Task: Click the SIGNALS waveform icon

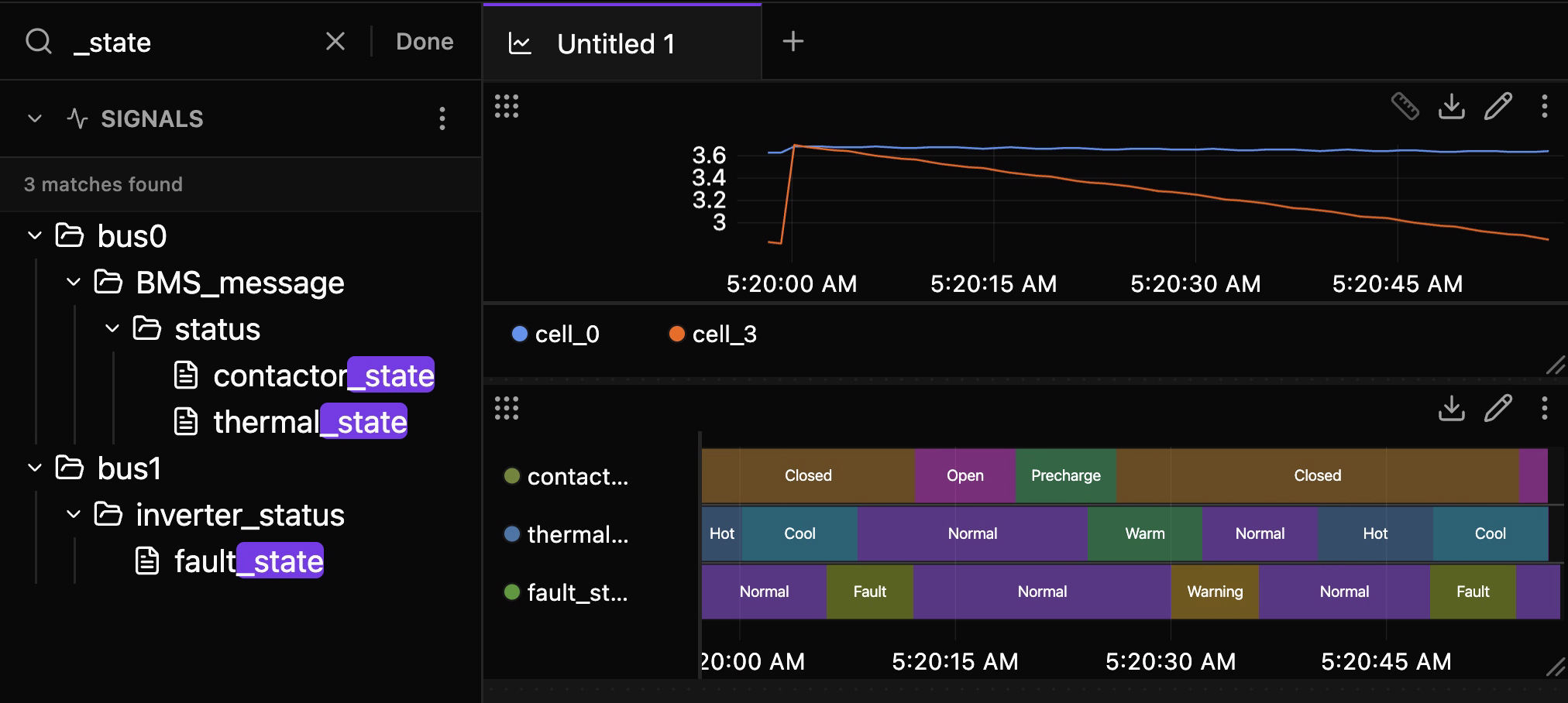Action: point(77,118)
